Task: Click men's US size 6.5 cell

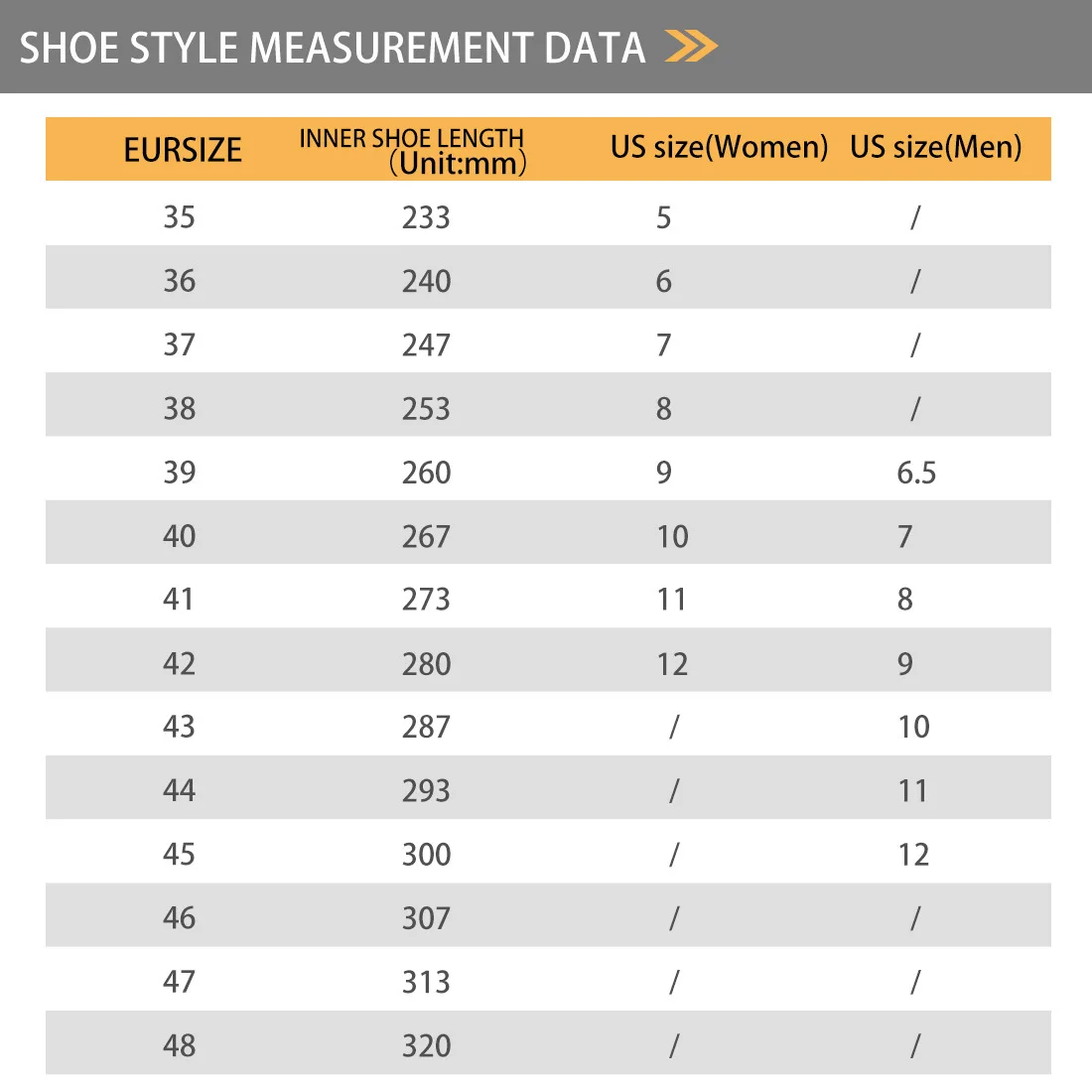Action: (916, 473)
